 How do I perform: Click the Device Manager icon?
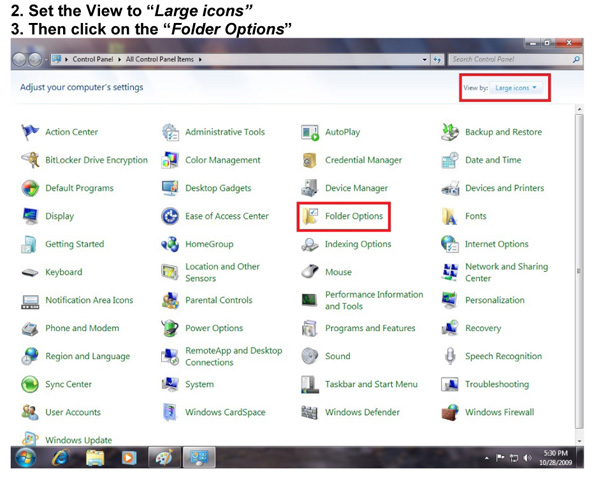(310, 188)
